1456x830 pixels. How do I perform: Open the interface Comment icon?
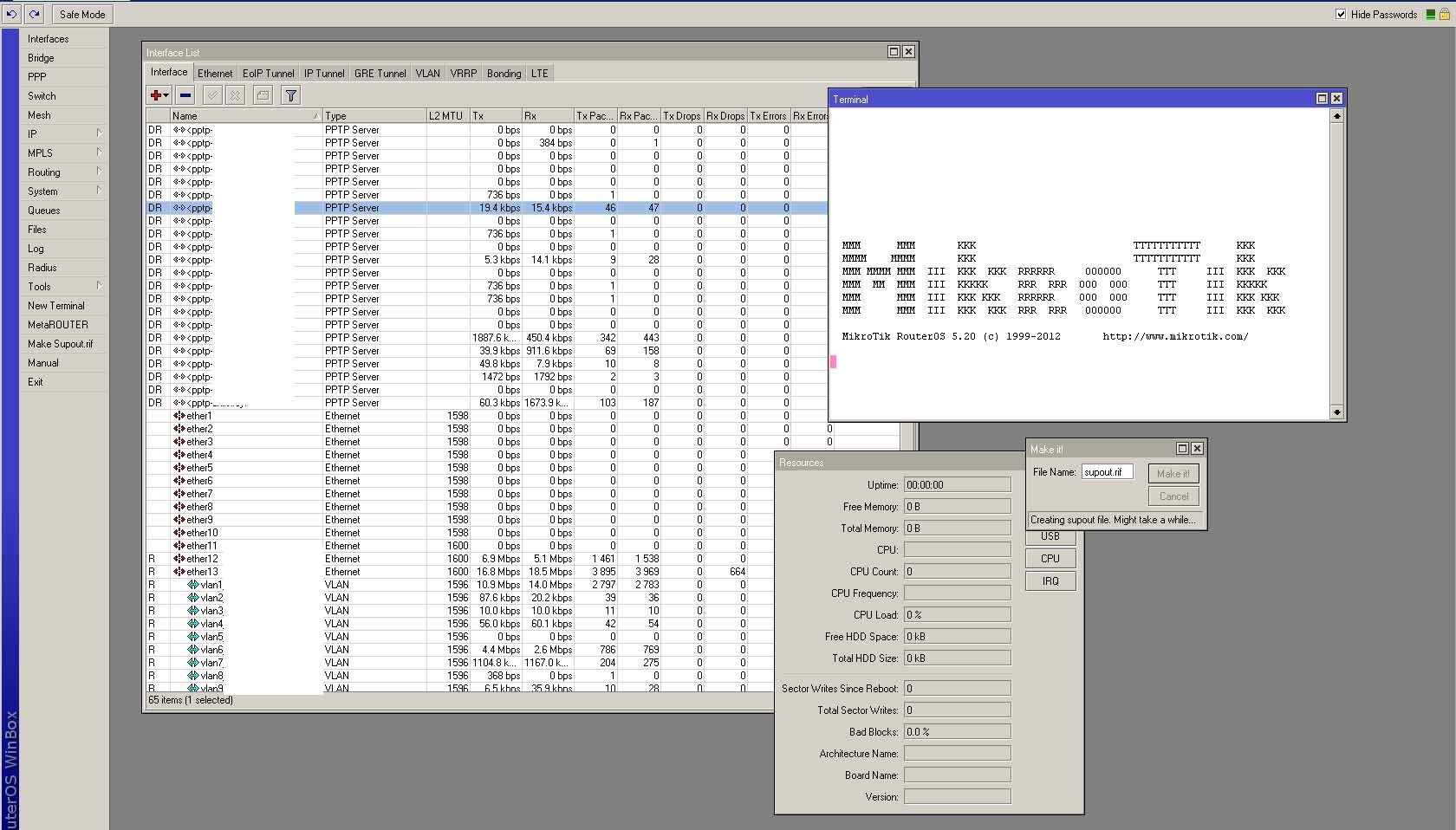(263, 95)
